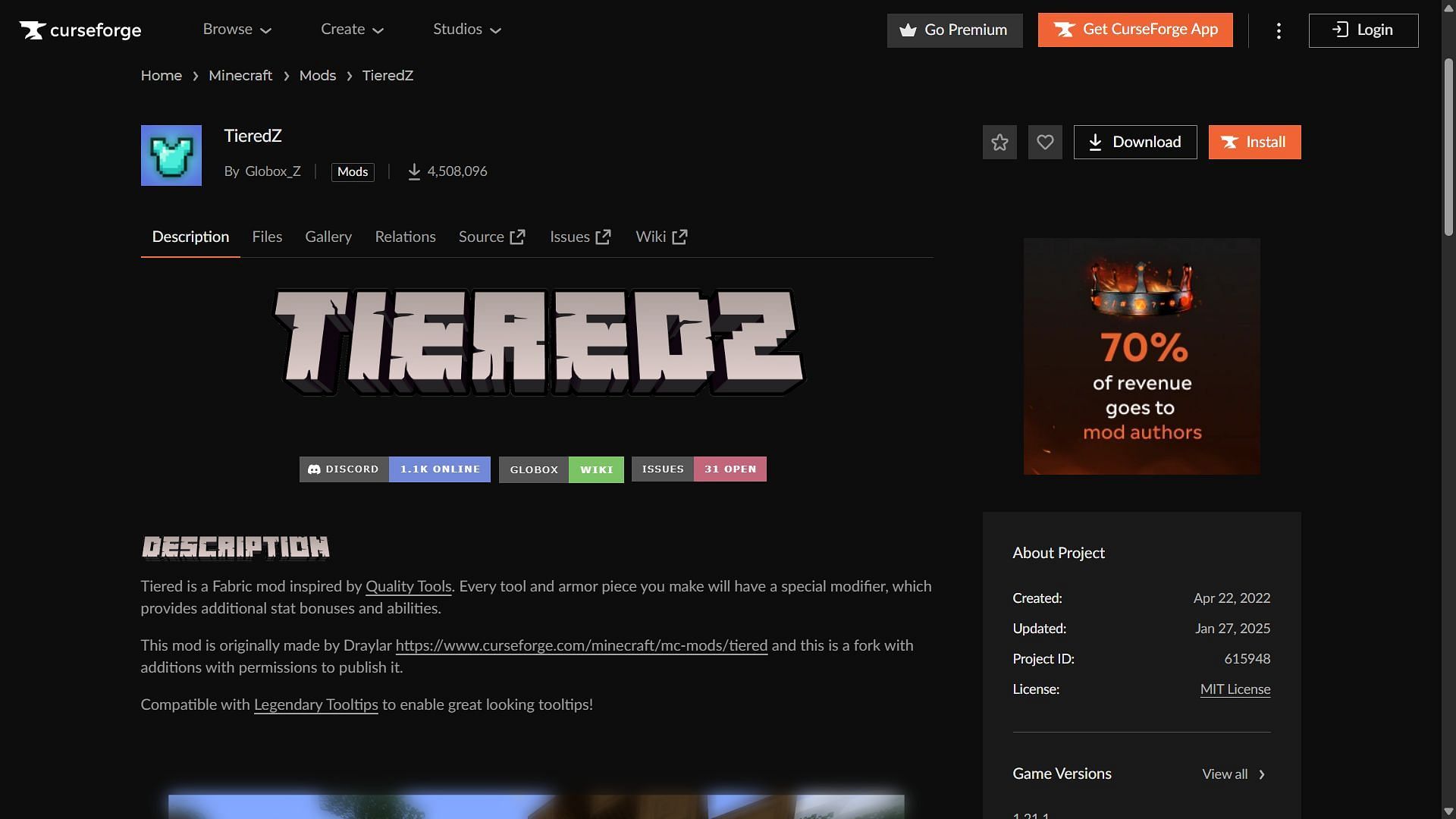Viewport: 1456px width, 819px height.
Task: Expand the Create dropdown menu
Action: click(x=352, y=30)
